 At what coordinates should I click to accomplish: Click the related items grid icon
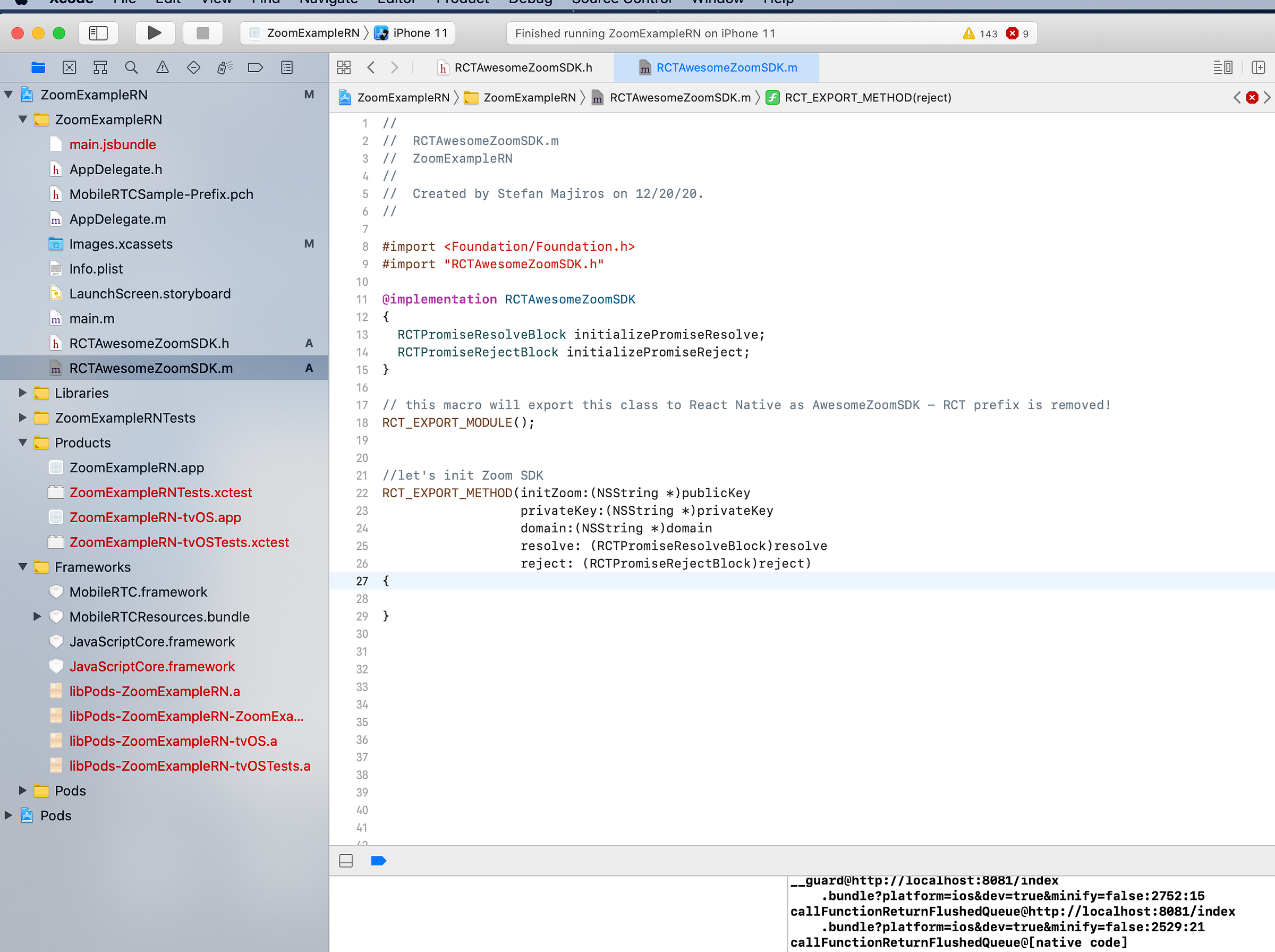coord(344,67)
